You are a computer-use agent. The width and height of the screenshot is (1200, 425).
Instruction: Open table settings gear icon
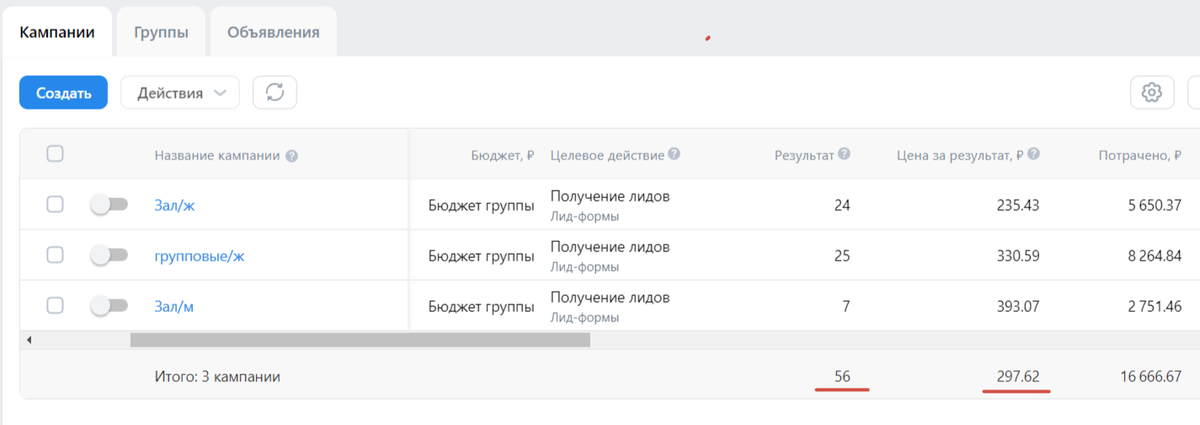tap(1152, 93)
